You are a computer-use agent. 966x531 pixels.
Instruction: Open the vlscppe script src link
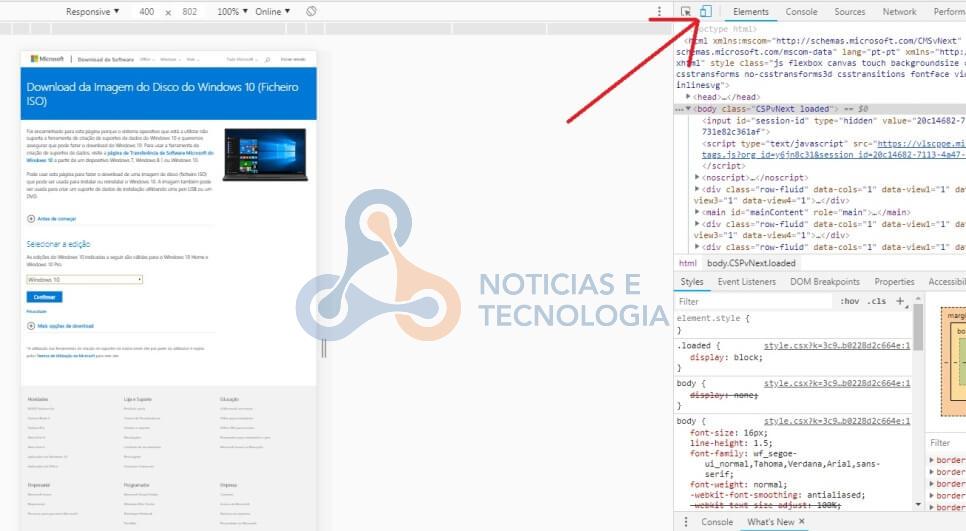[834, 149]
